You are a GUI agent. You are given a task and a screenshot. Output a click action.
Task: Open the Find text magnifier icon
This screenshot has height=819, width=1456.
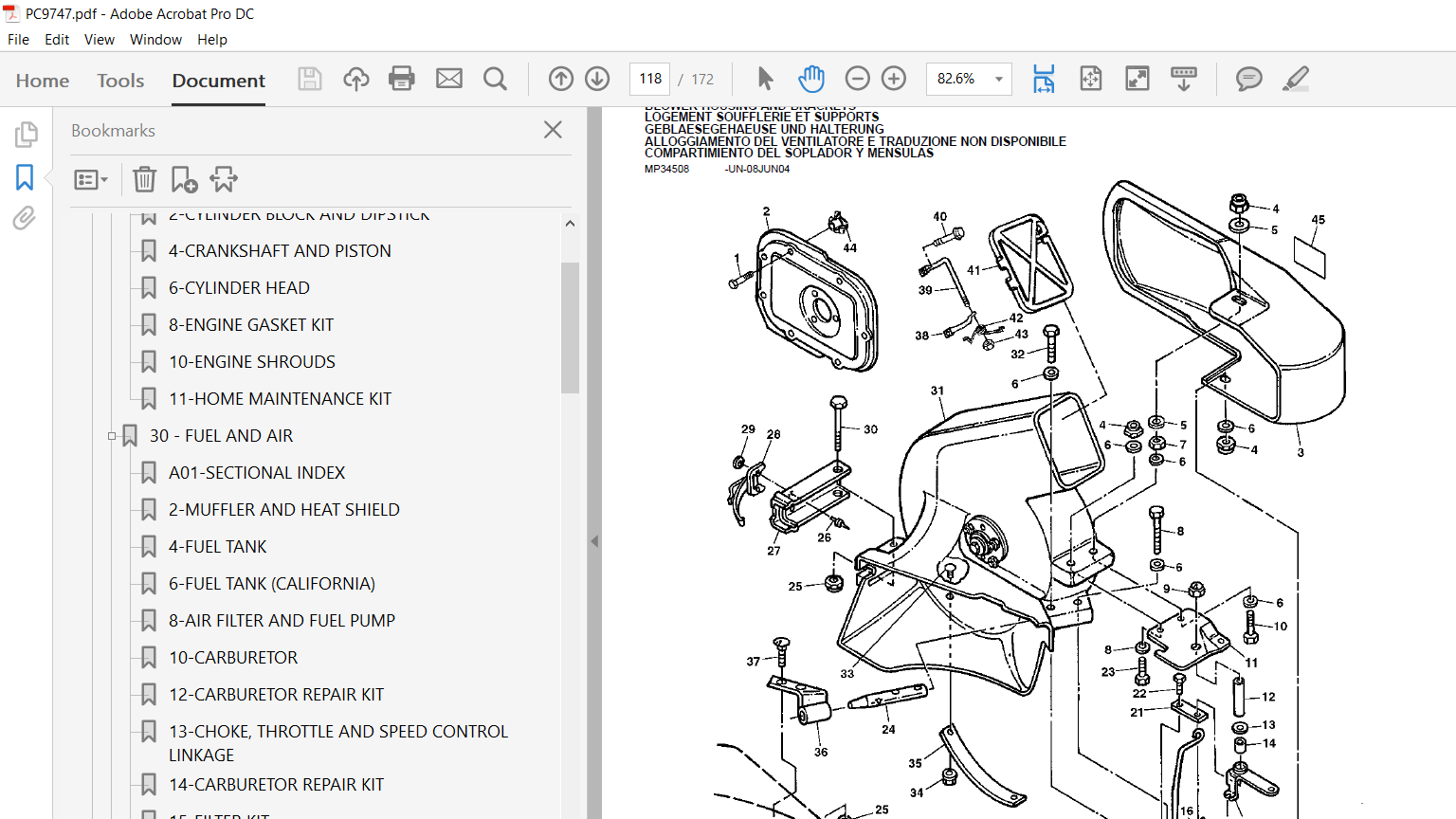point(495,79)
